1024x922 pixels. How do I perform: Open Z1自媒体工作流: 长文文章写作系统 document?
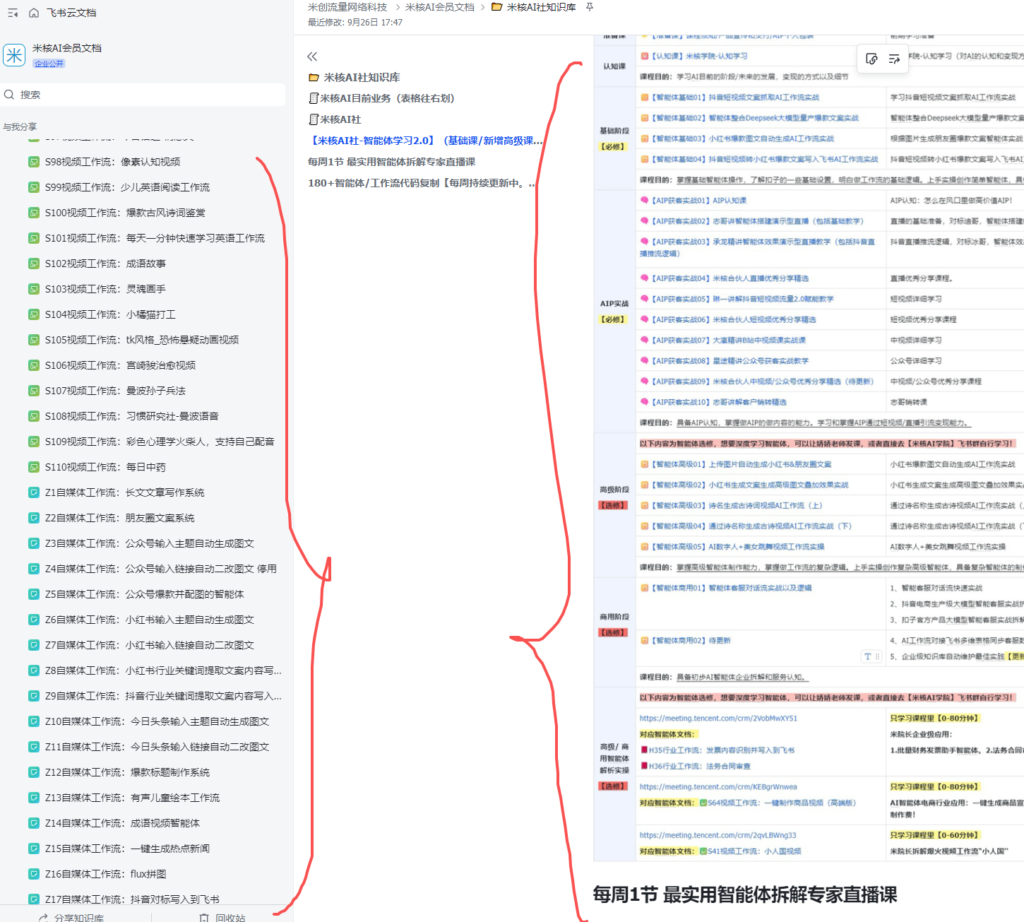click(124, 492)
